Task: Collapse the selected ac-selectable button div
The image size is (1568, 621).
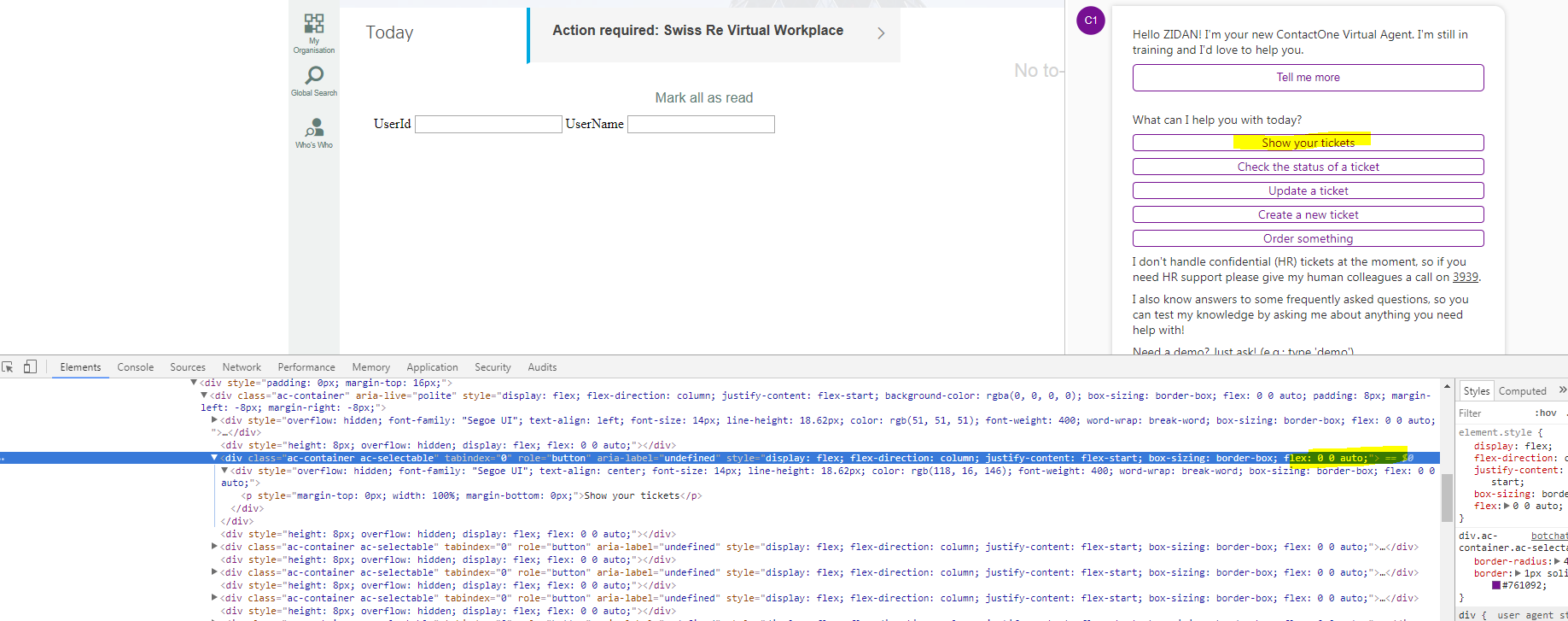Action: (x=214, y=458)
